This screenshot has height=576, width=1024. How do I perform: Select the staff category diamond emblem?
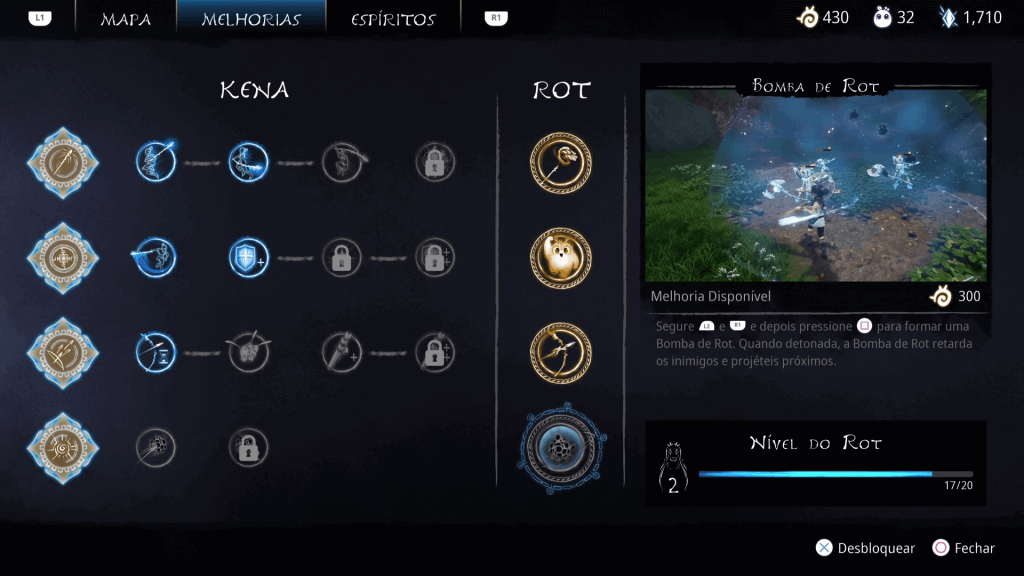pyautogui.click(x=63, y=163)
